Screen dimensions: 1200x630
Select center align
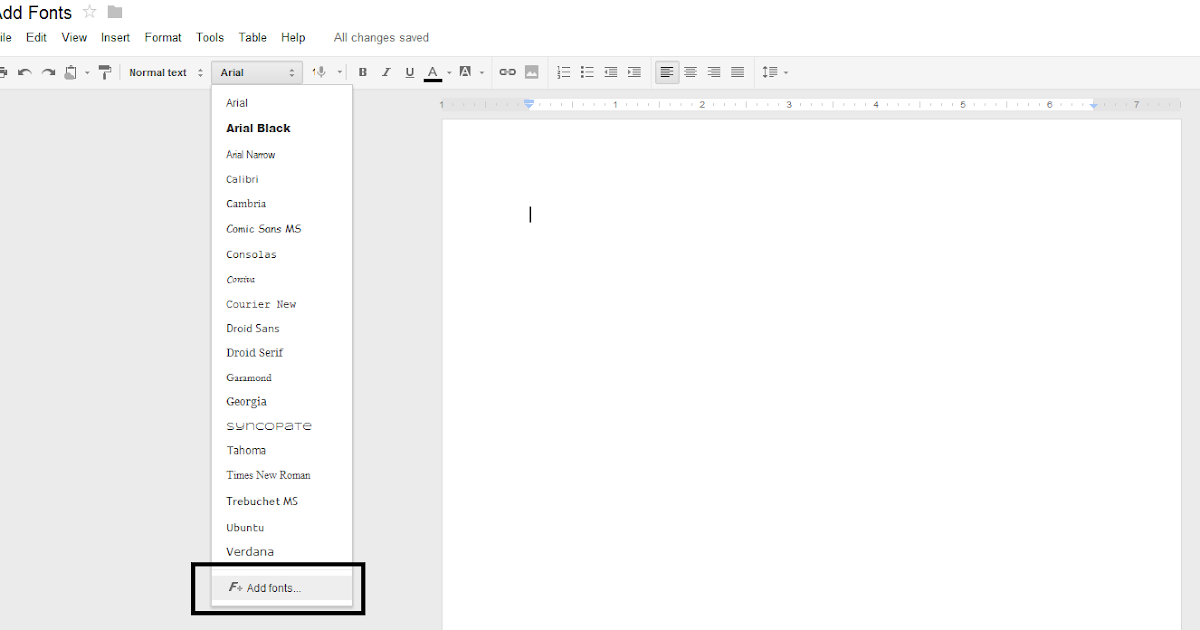click(690, 72)
